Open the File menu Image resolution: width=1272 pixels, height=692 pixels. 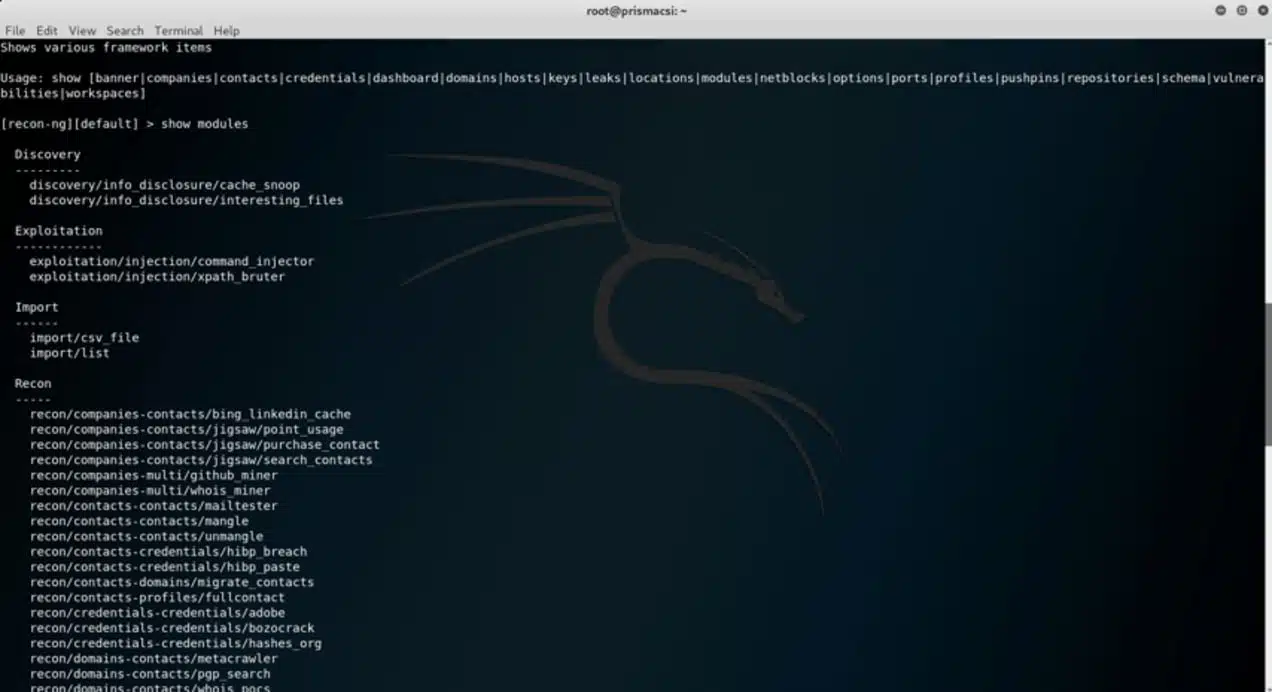[x=15, y=31]
